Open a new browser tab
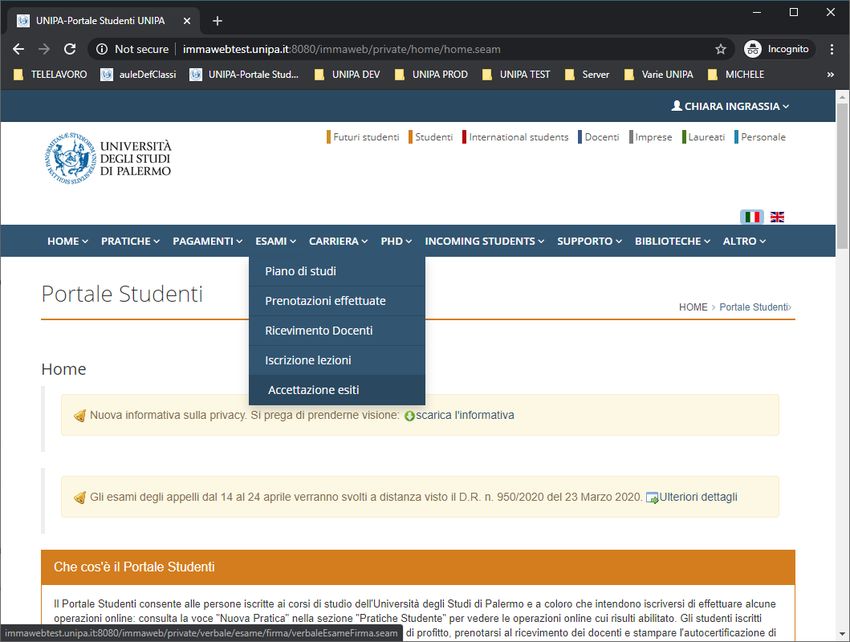Image resolution: width=850 pixels, height=642 pixels. (217, 20)
